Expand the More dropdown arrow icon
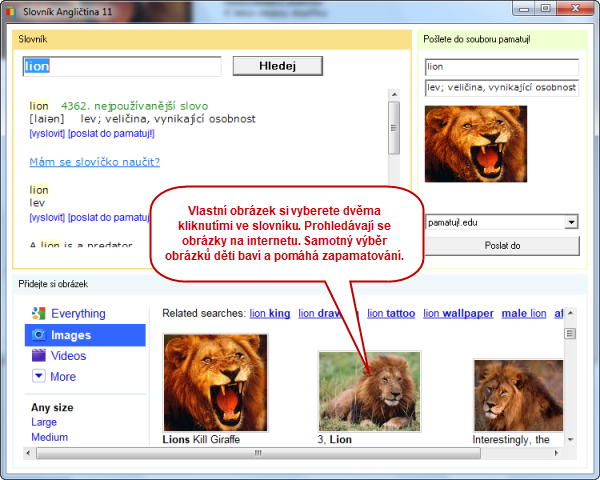The width and height of the screenshot is (600, 480). point(39,376)
